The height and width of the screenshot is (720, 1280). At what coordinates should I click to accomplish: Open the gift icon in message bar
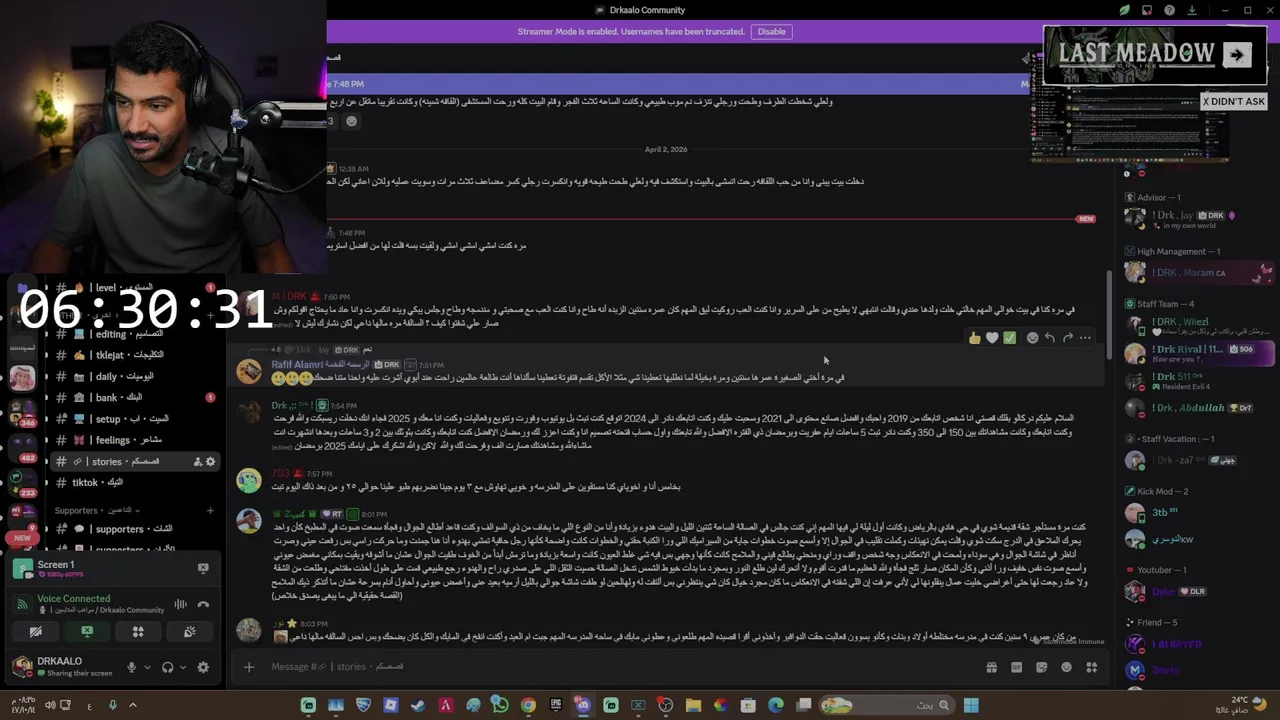point(991,667)
